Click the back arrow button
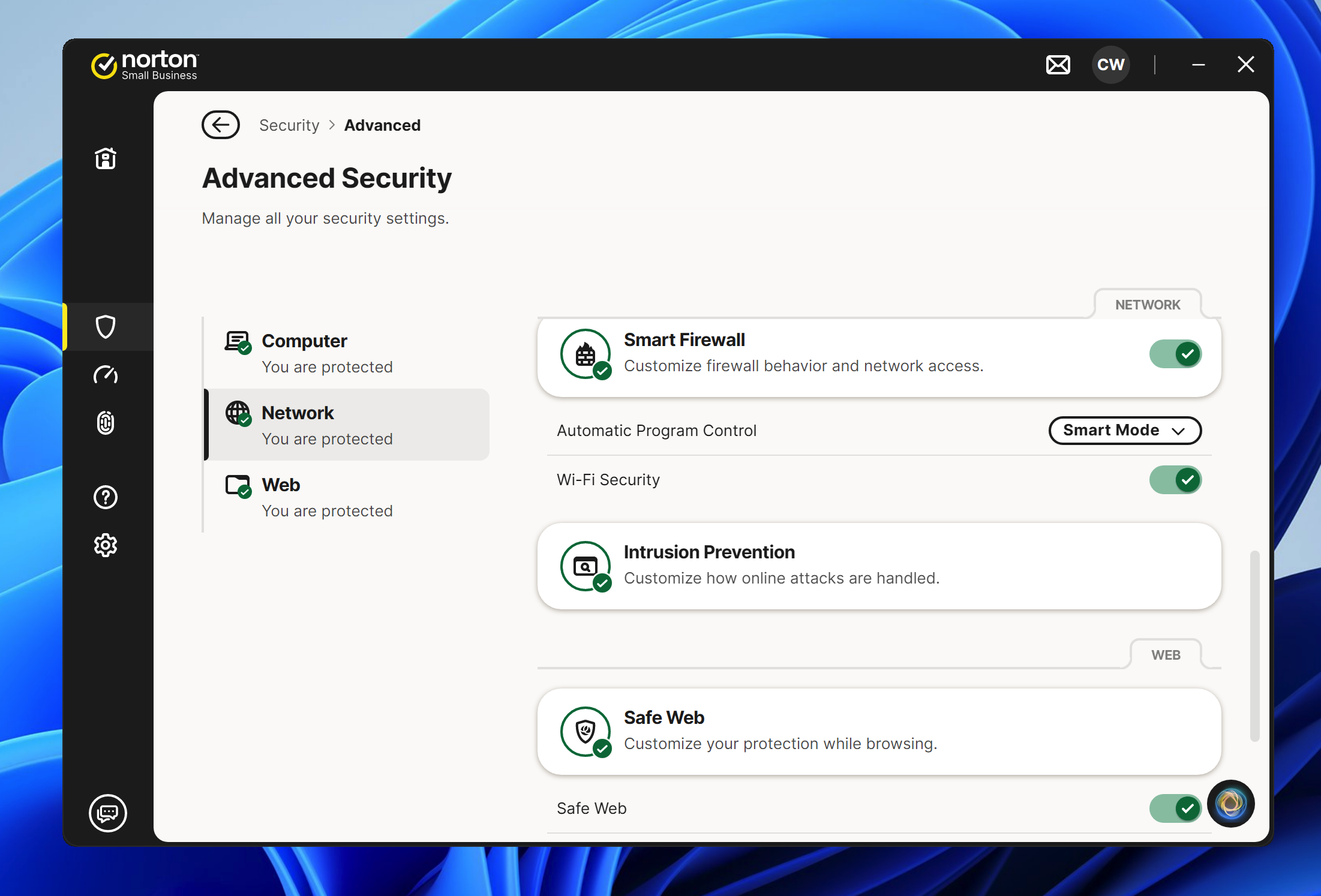The height and width of the screenshot is (896, 1321). [x=221, y=125]
